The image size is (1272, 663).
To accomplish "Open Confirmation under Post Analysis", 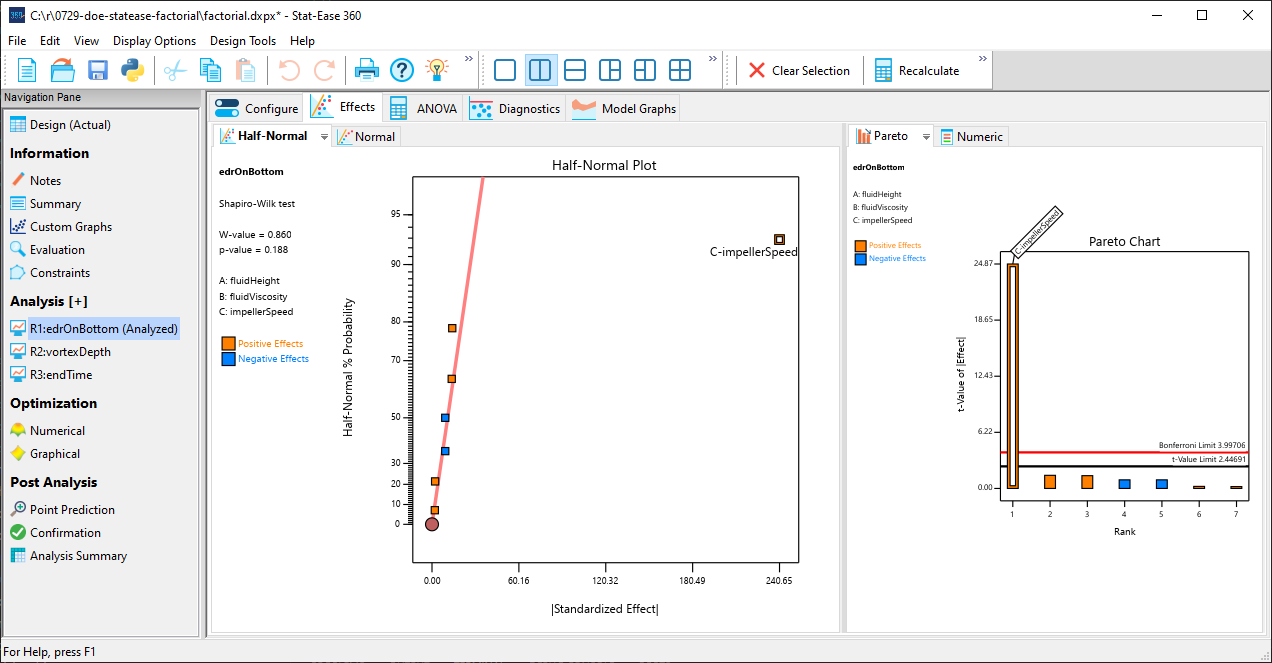I will pos(55,533).
